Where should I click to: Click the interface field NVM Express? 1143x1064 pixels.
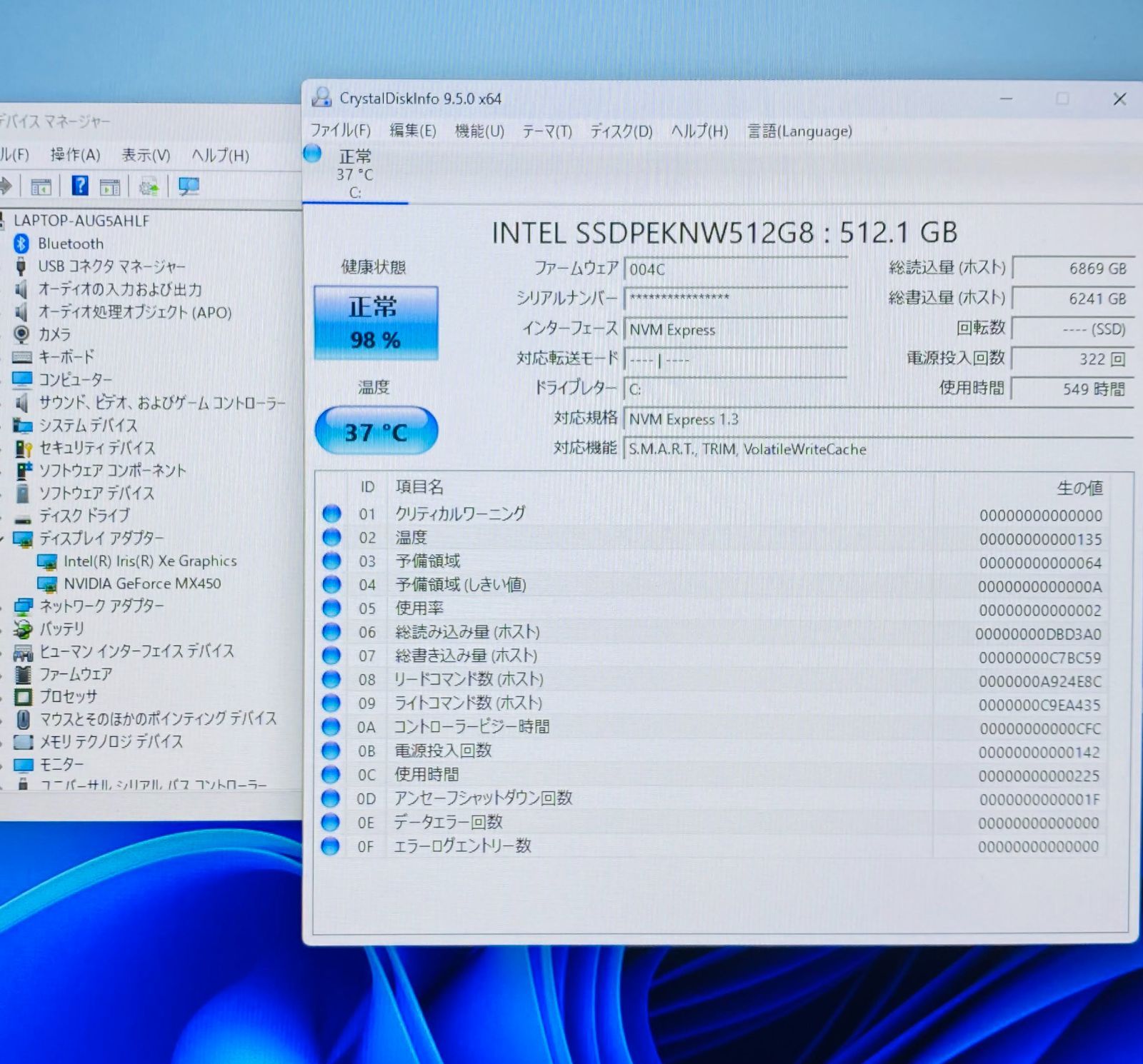pyautogui.click(x=735, y=329)
